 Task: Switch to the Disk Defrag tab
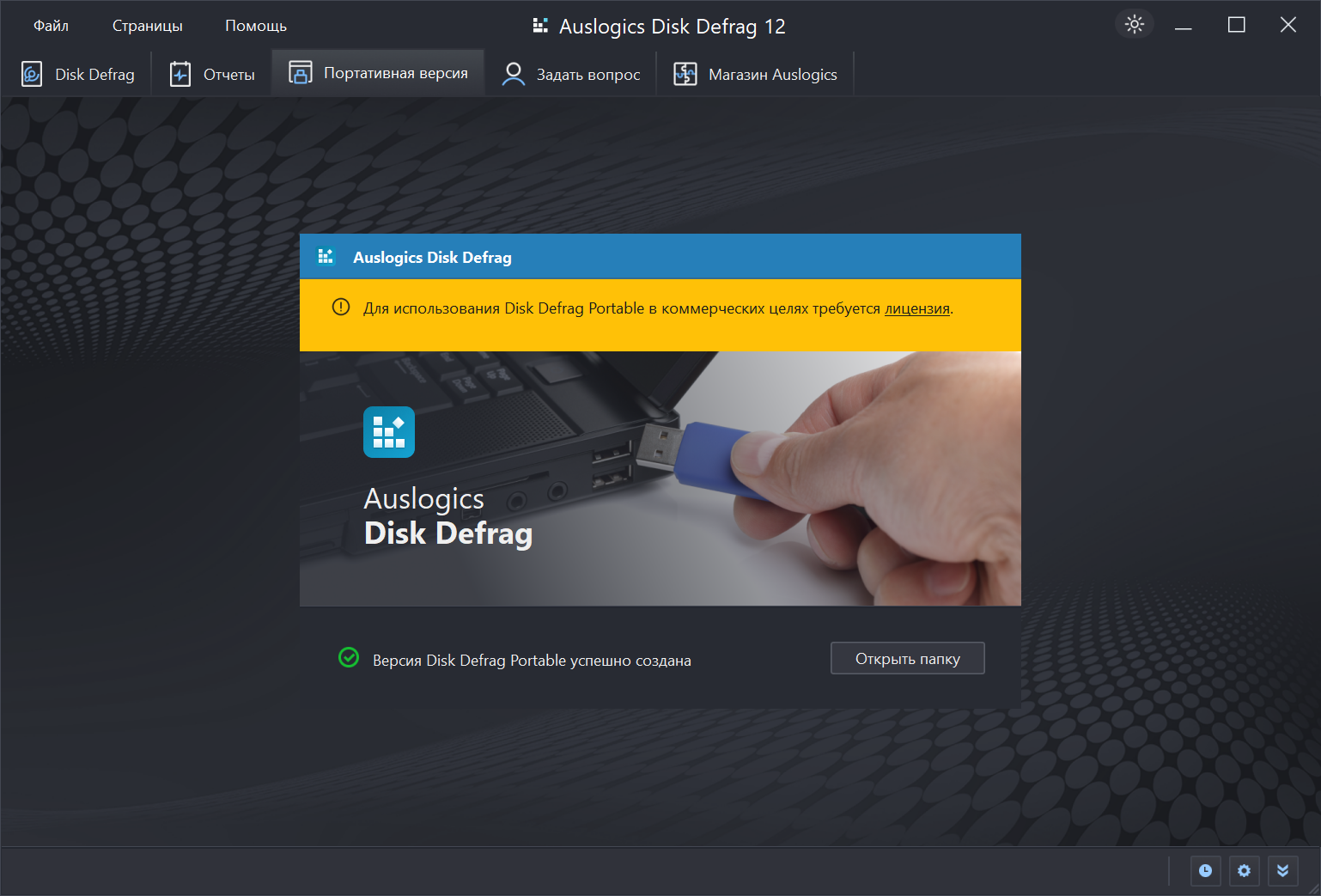point(78,74)
